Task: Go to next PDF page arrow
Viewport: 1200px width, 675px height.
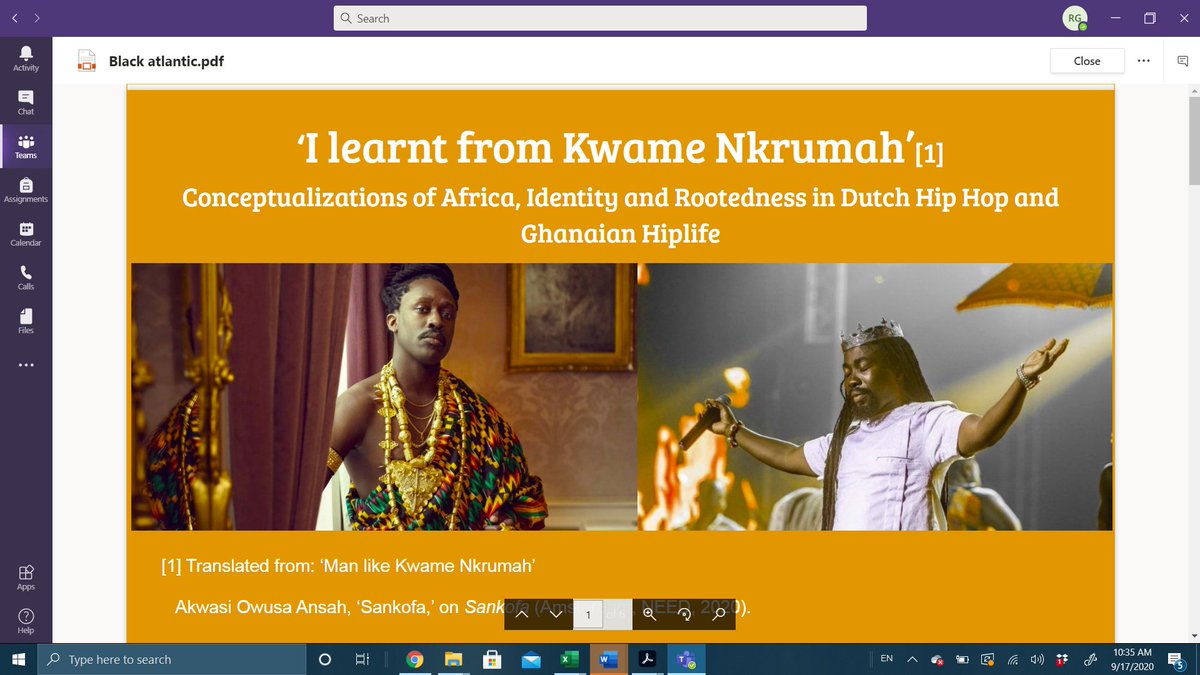Action: [556, 613]
